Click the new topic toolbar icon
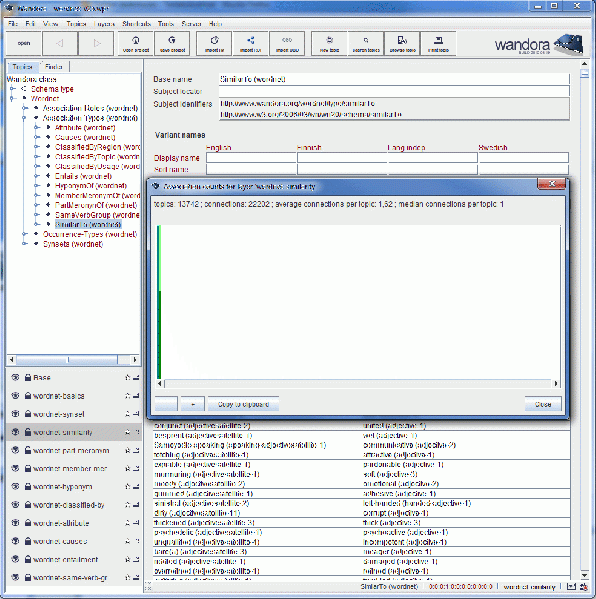The image size is (596, 599). 329,43
